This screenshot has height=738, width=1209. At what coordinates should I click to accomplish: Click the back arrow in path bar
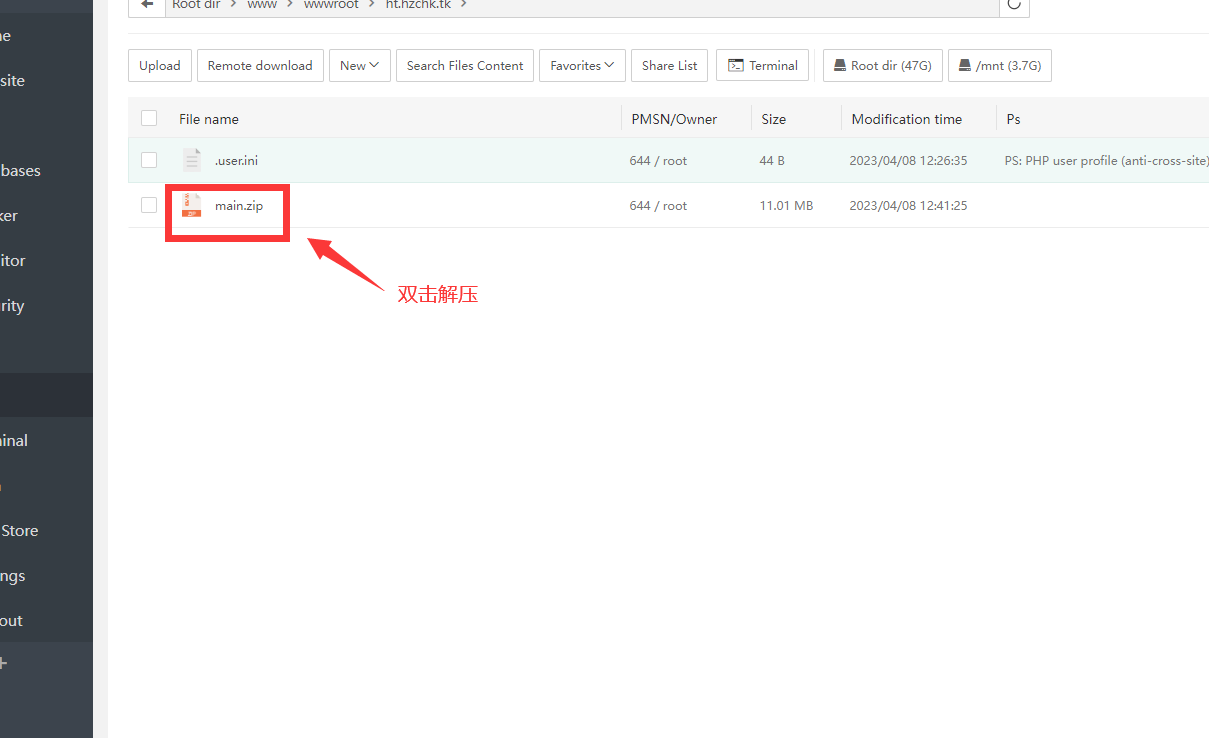point(147,5)
